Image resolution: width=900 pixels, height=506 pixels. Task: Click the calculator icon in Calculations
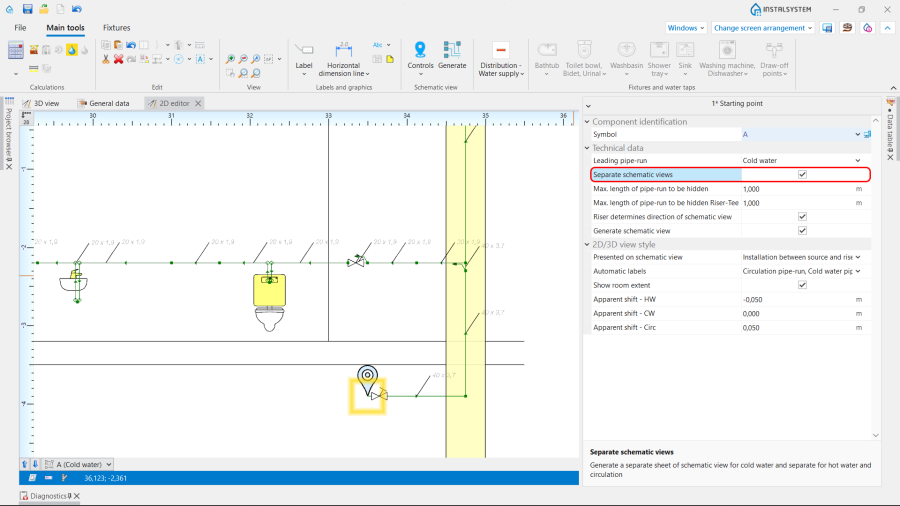tap(15, 50)
